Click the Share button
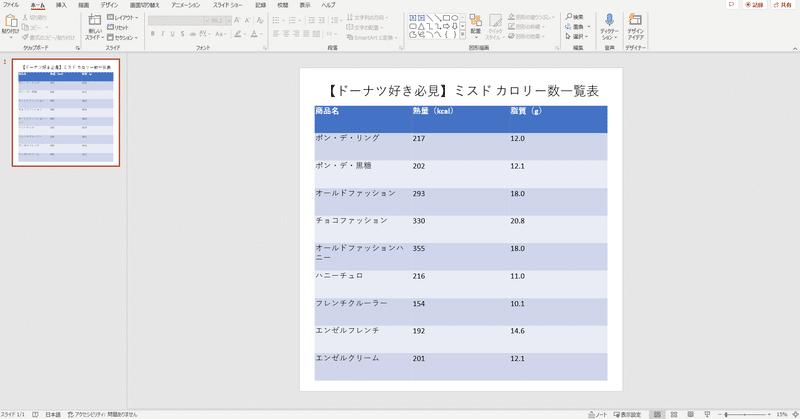The image size is (800, 419). pos(783,5)
